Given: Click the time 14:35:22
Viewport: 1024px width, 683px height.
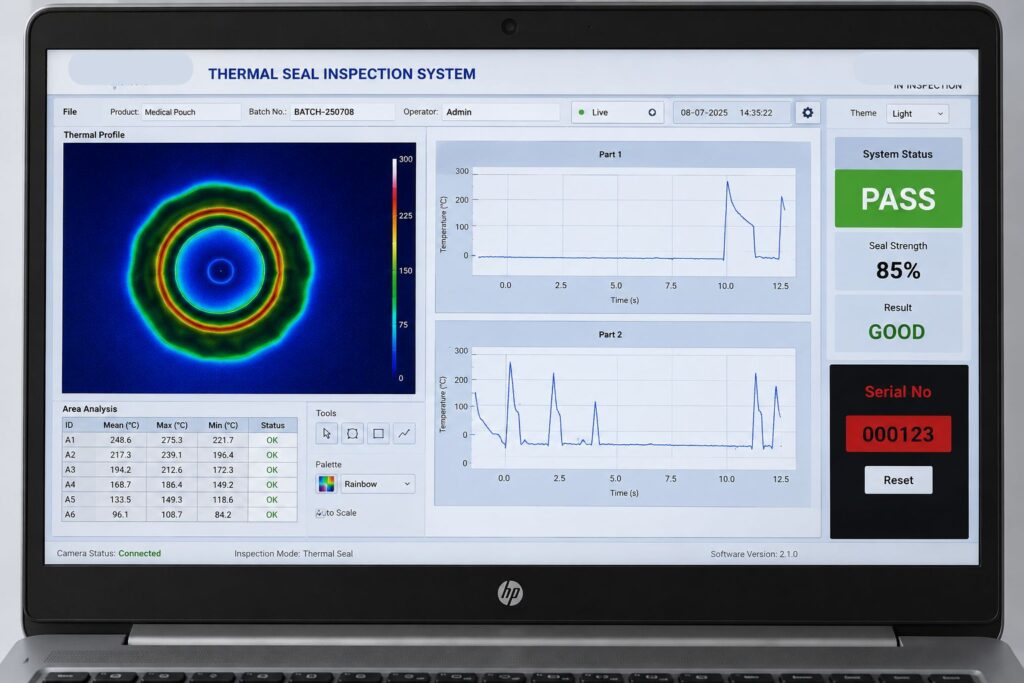Looking at the screenshot, I should point(756,113).
